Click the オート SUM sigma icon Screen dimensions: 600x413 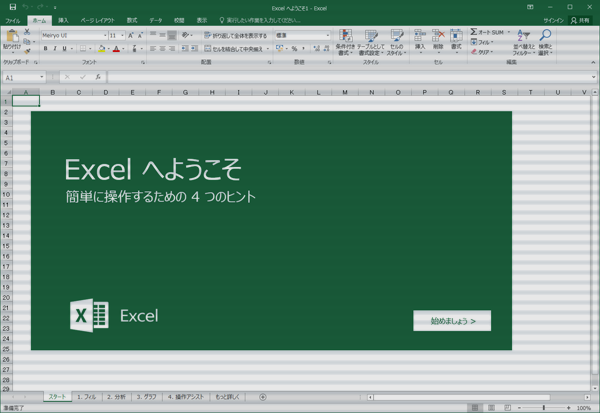coord(474,32)
